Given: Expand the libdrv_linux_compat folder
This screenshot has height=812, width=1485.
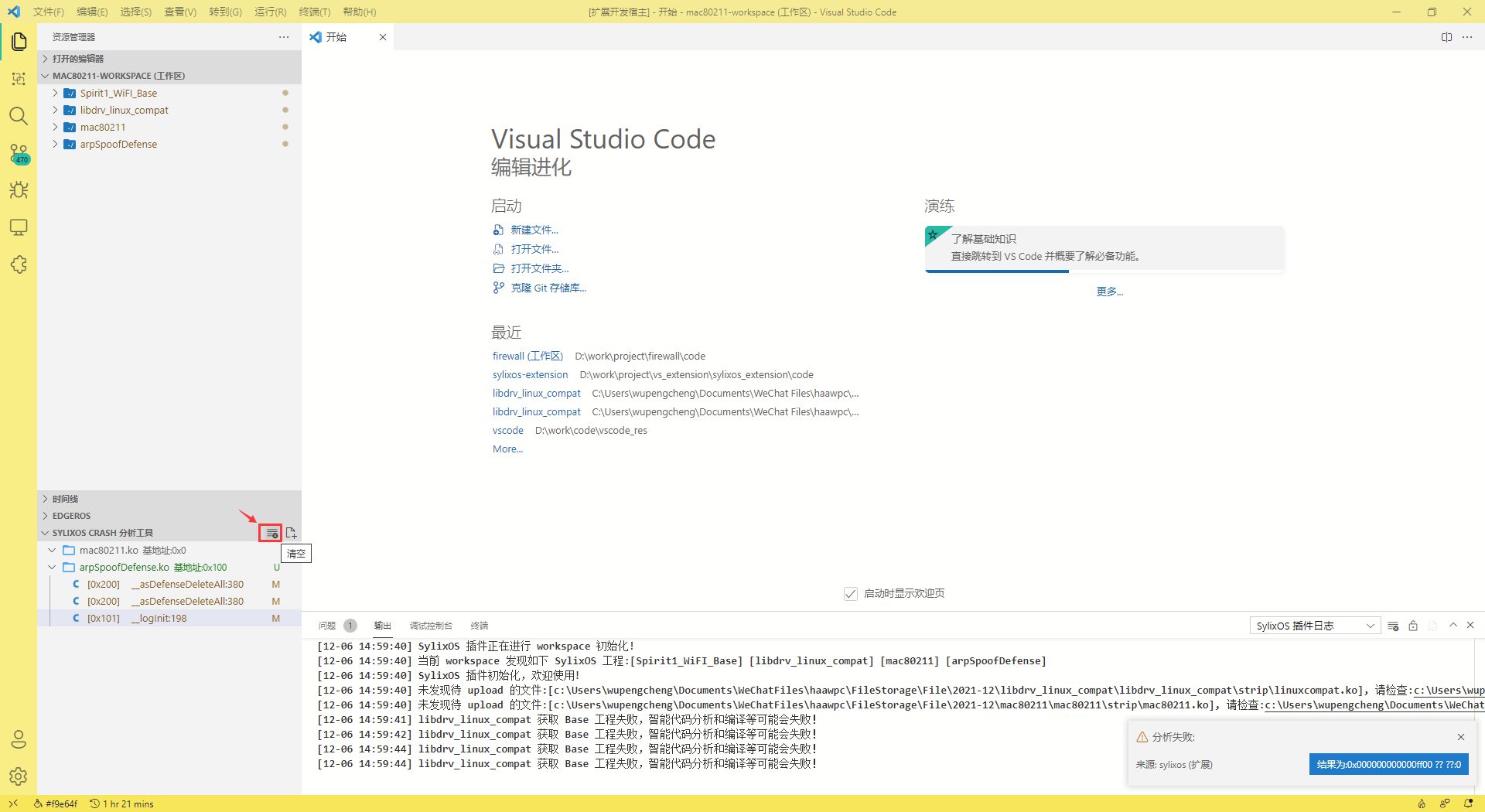Looking at the screenshot, I should coord(169,110).
